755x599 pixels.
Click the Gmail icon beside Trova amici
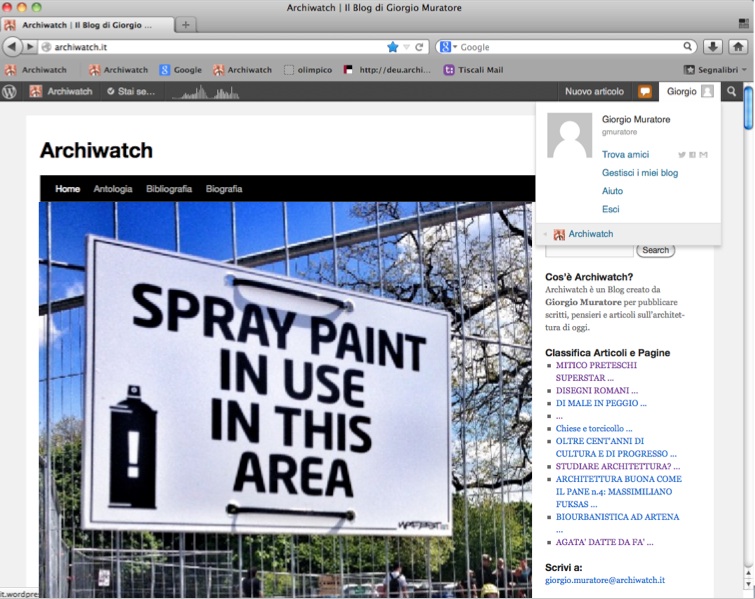coord(704,155)
